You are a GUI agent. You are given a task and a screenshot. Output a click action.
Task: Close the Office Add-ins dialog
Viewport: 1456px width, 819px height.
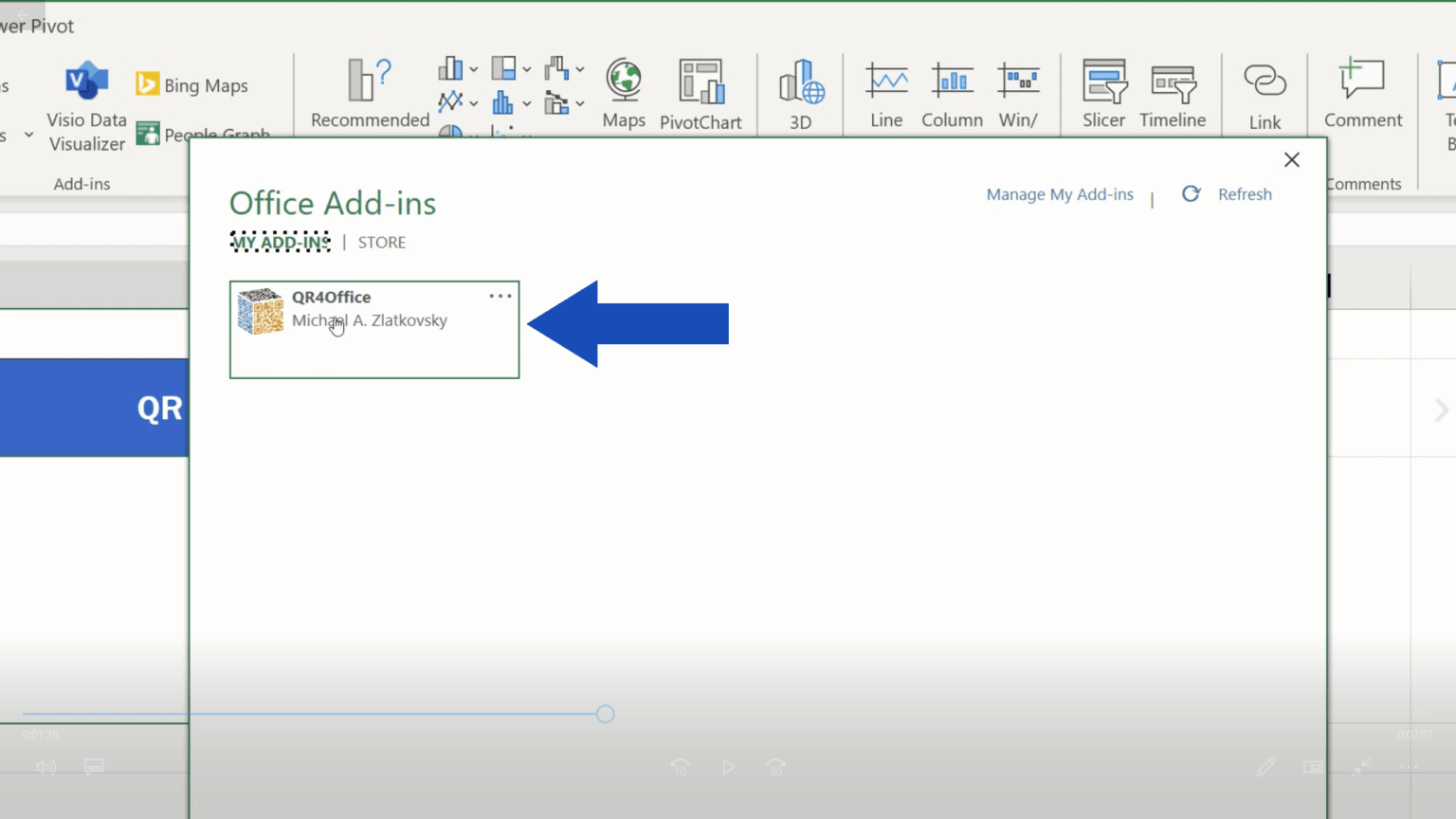pos(1291,160)
